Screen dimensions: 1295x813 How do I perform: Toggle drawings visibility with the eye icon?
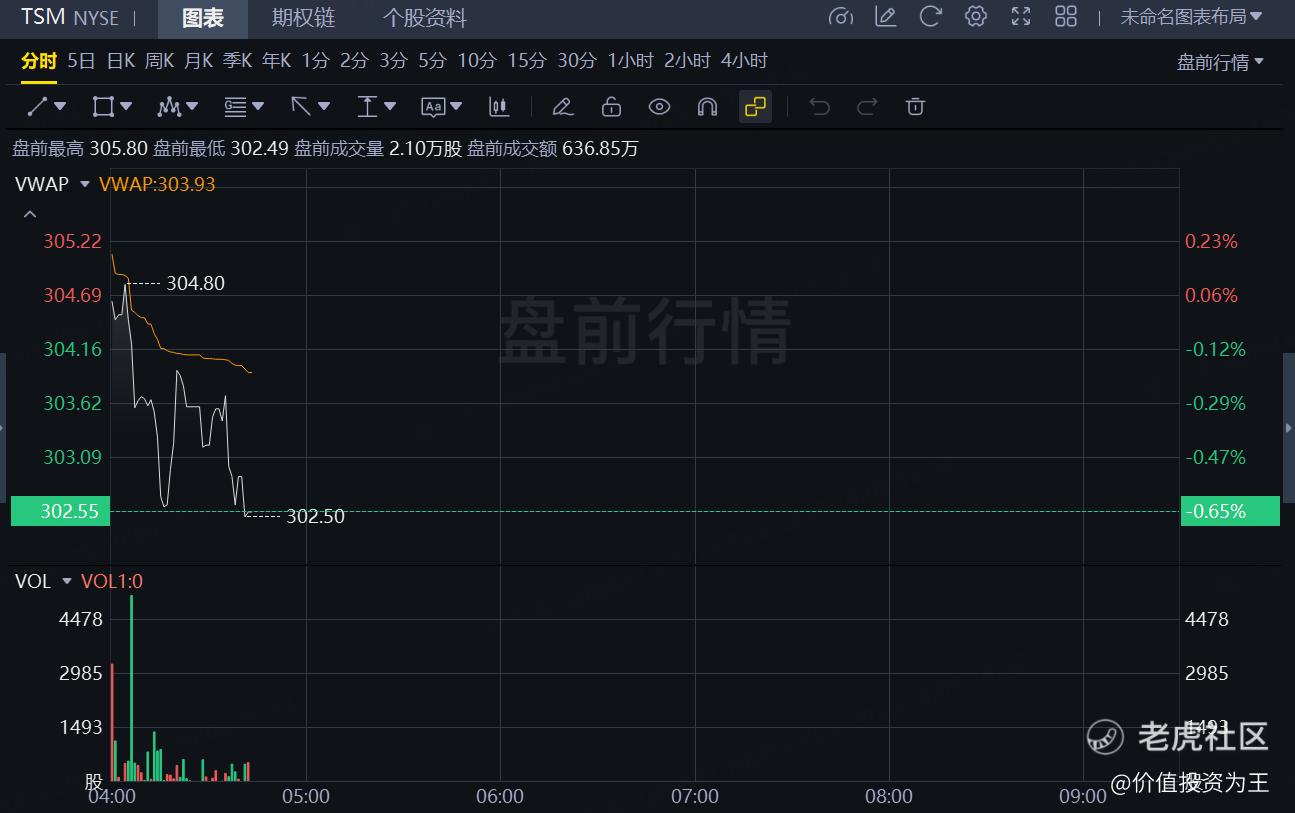pyautogui.click(x=659, y=106)
